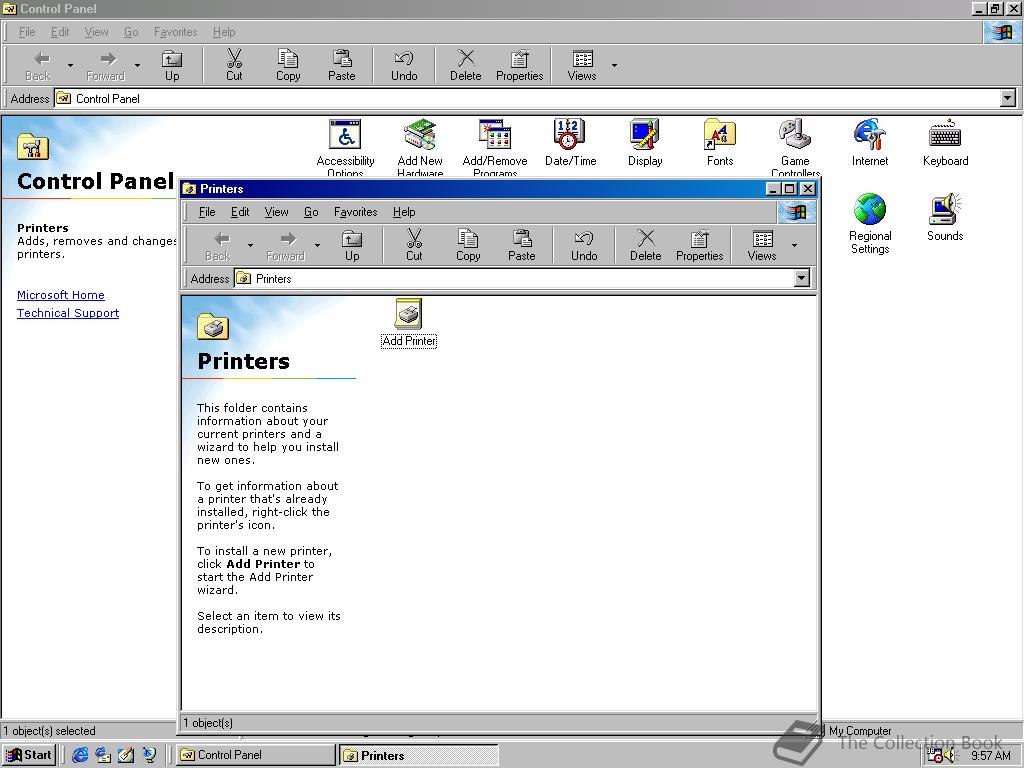Open Edit menu in Printers window
Screen dimensions: 1024x768
[x=240, y=212]
